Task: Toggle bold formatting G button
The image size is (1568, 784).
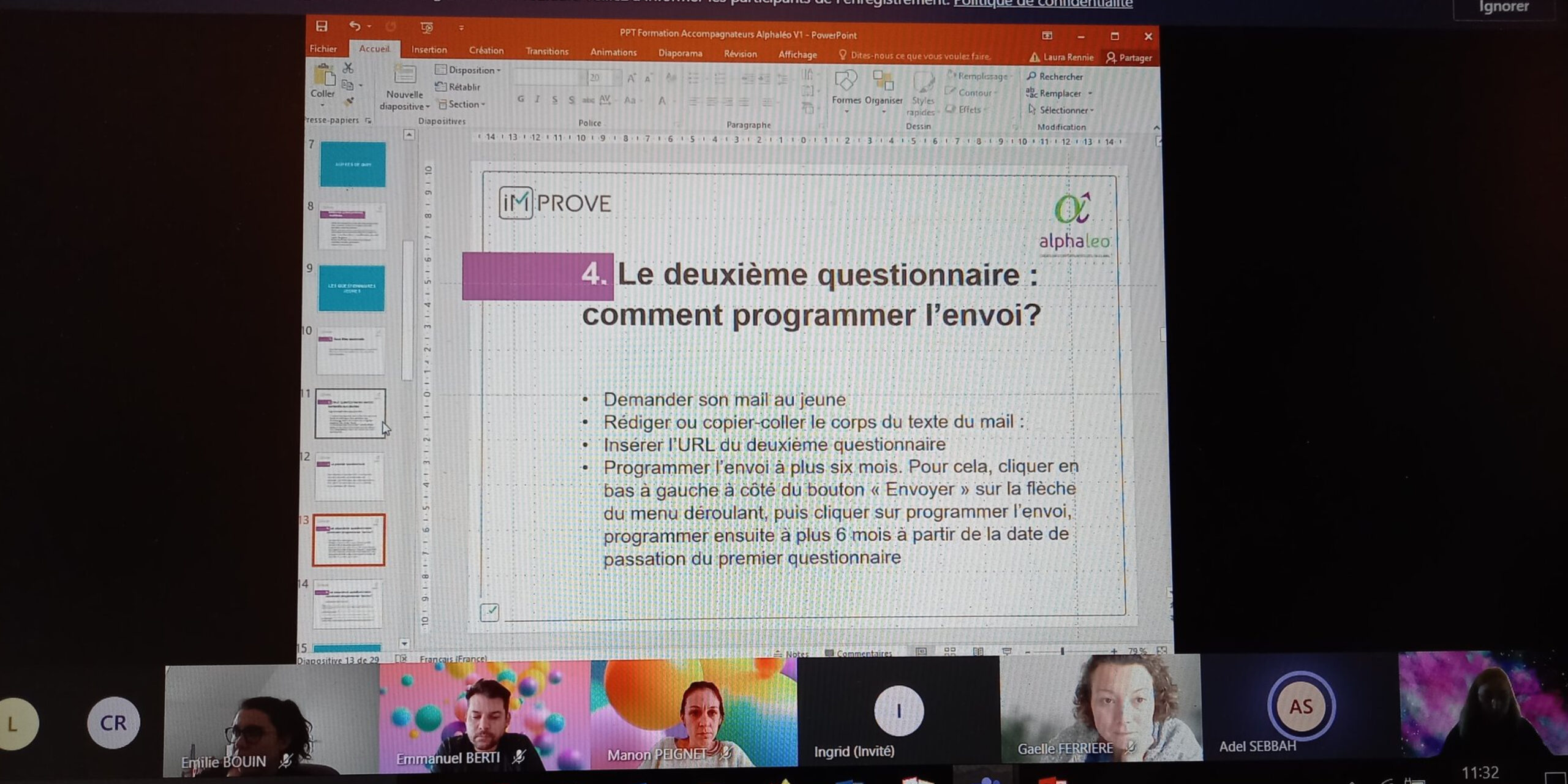Action: [x=520, y=99]
